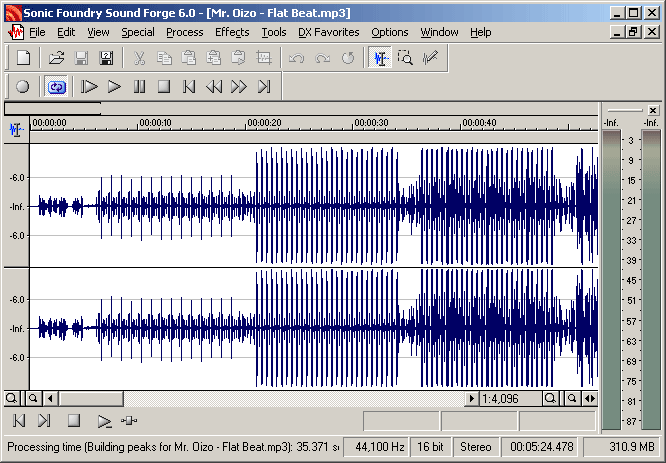
Task: Toggle Loop Playback button
Action: point(56,87)
